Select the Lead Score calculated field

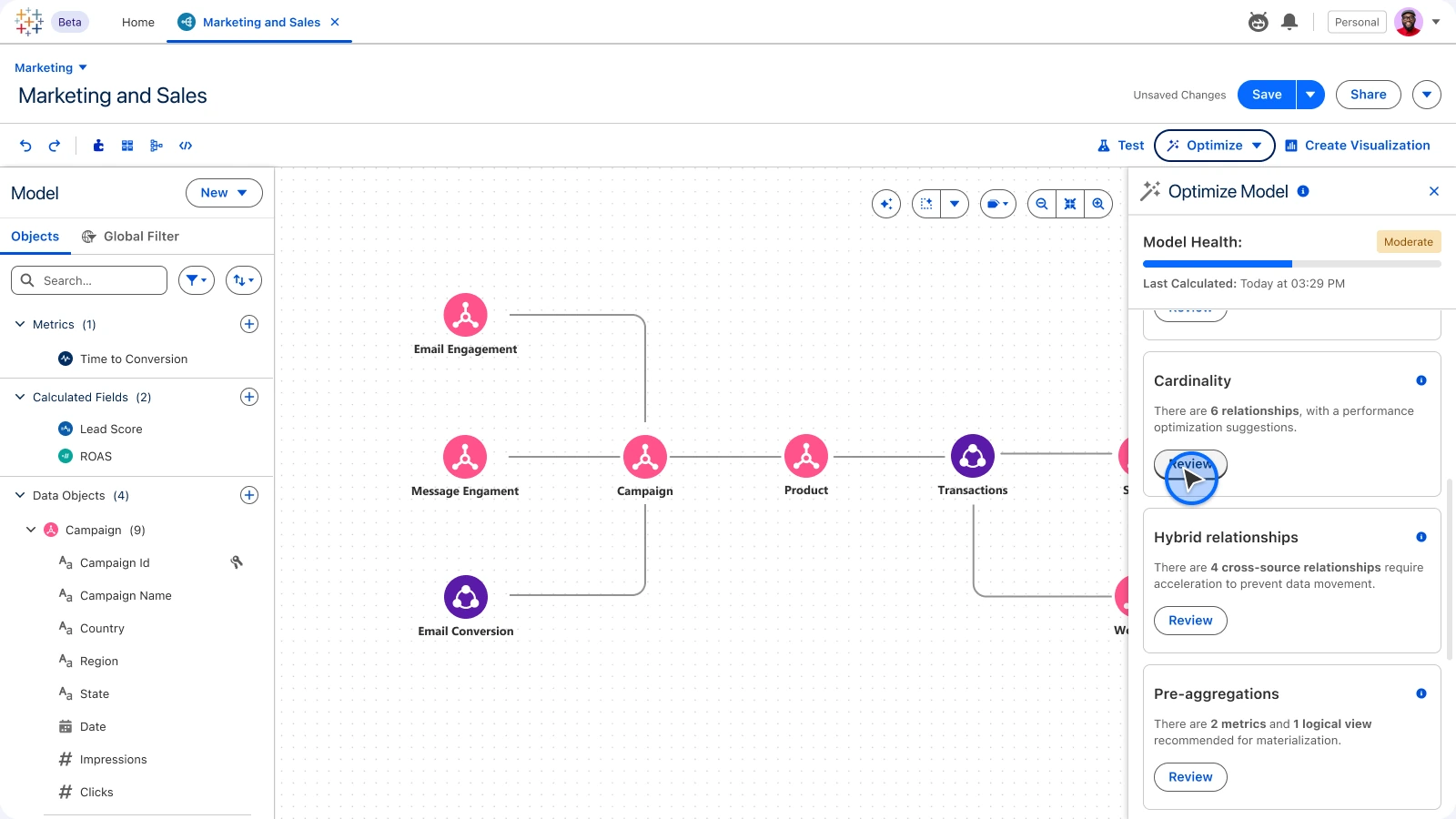click(x=100, y=429)
